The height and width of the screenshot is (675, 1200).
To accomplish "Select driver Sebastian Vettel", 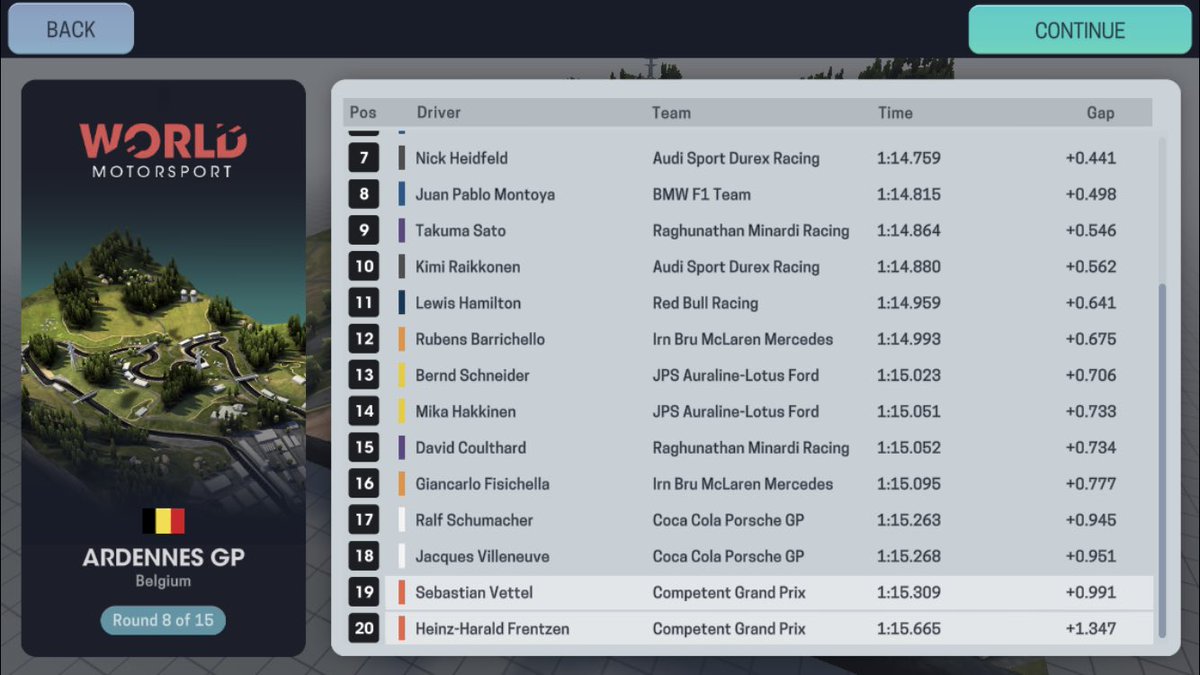I will (475, 592).
